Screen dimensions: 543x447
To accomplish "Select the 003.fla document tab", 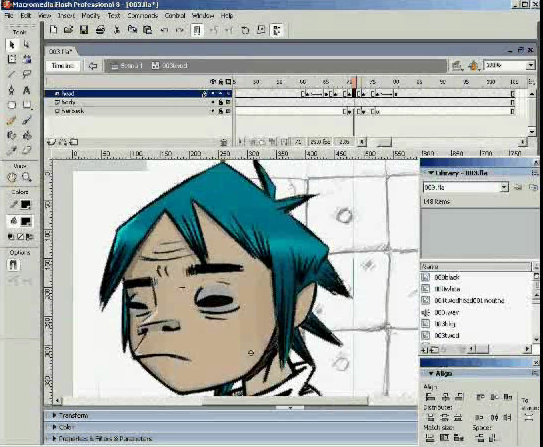I will tap(60, 51).
